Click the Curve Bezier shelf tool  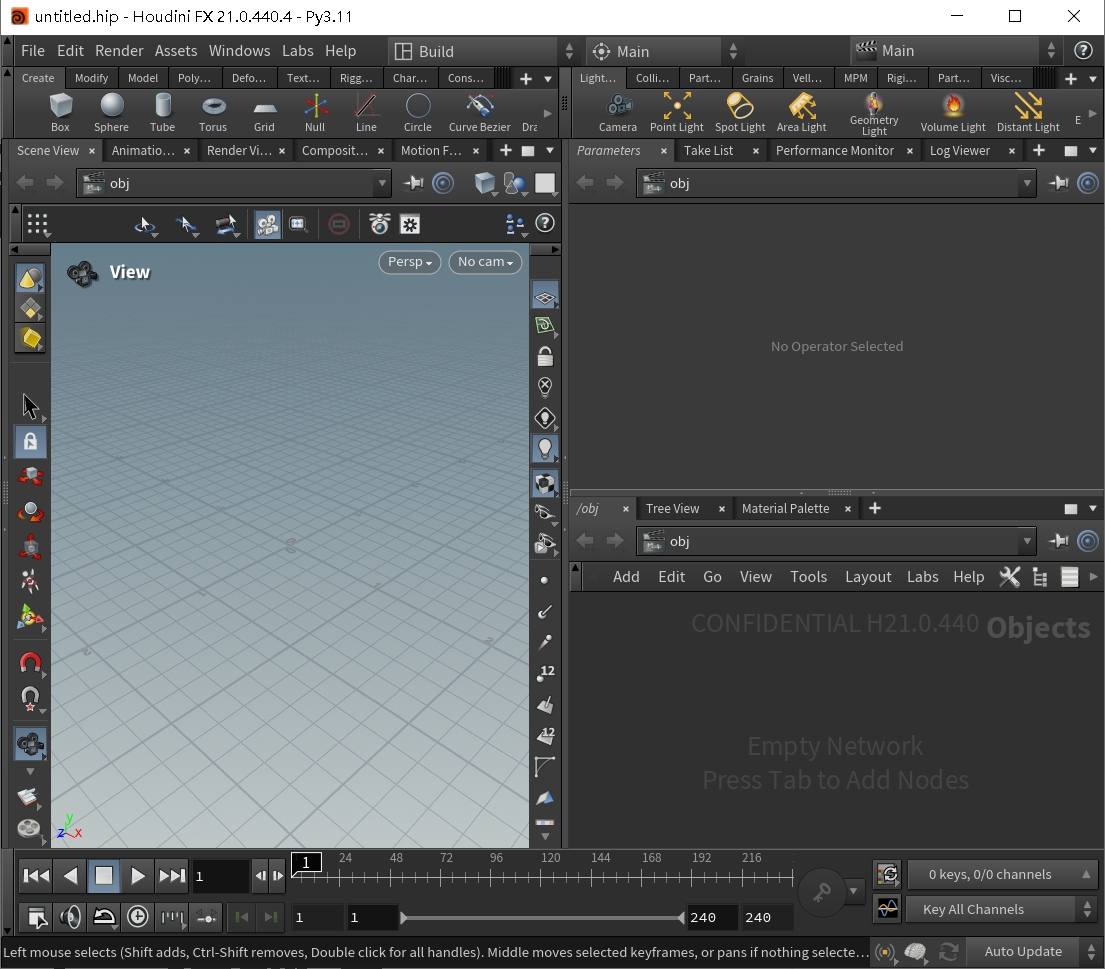click(x=480, y=111)
